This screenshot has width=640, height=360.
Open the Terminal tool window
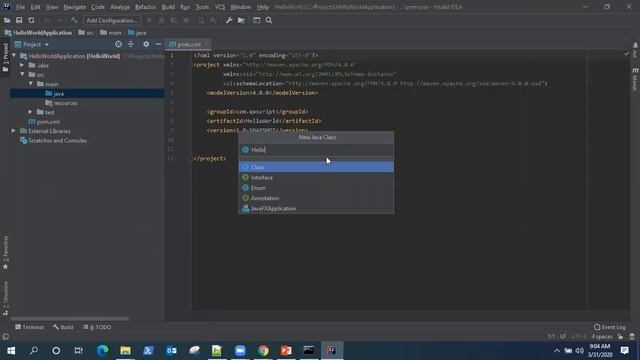point(29,327)
